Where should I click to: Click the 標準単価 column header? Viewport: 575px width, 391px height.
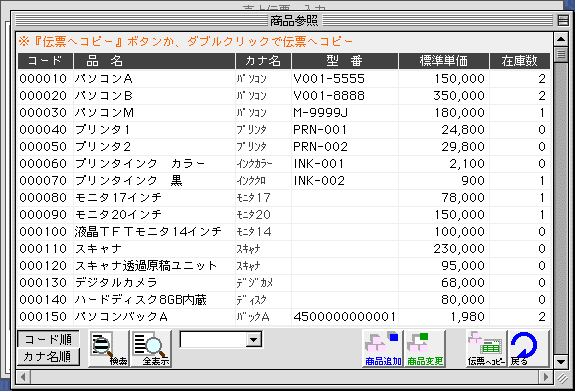(444, 61)
